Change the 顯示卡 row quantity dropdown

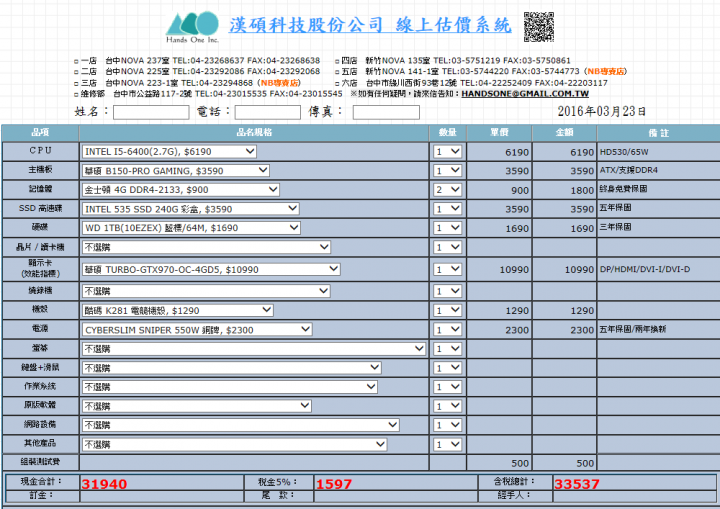447,270
